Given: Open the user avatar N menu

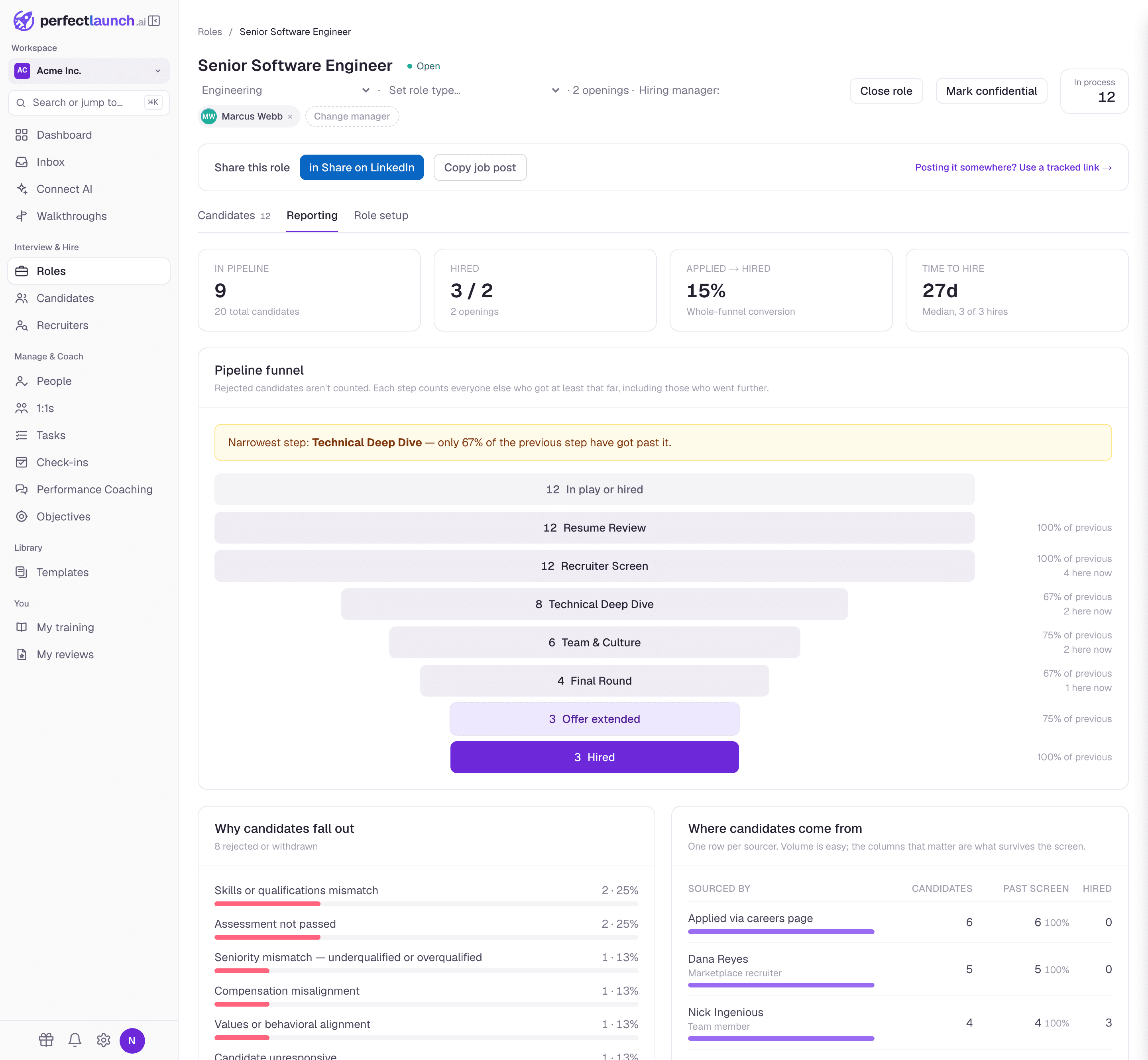Looking at the screenshot, I should 132,1040.
